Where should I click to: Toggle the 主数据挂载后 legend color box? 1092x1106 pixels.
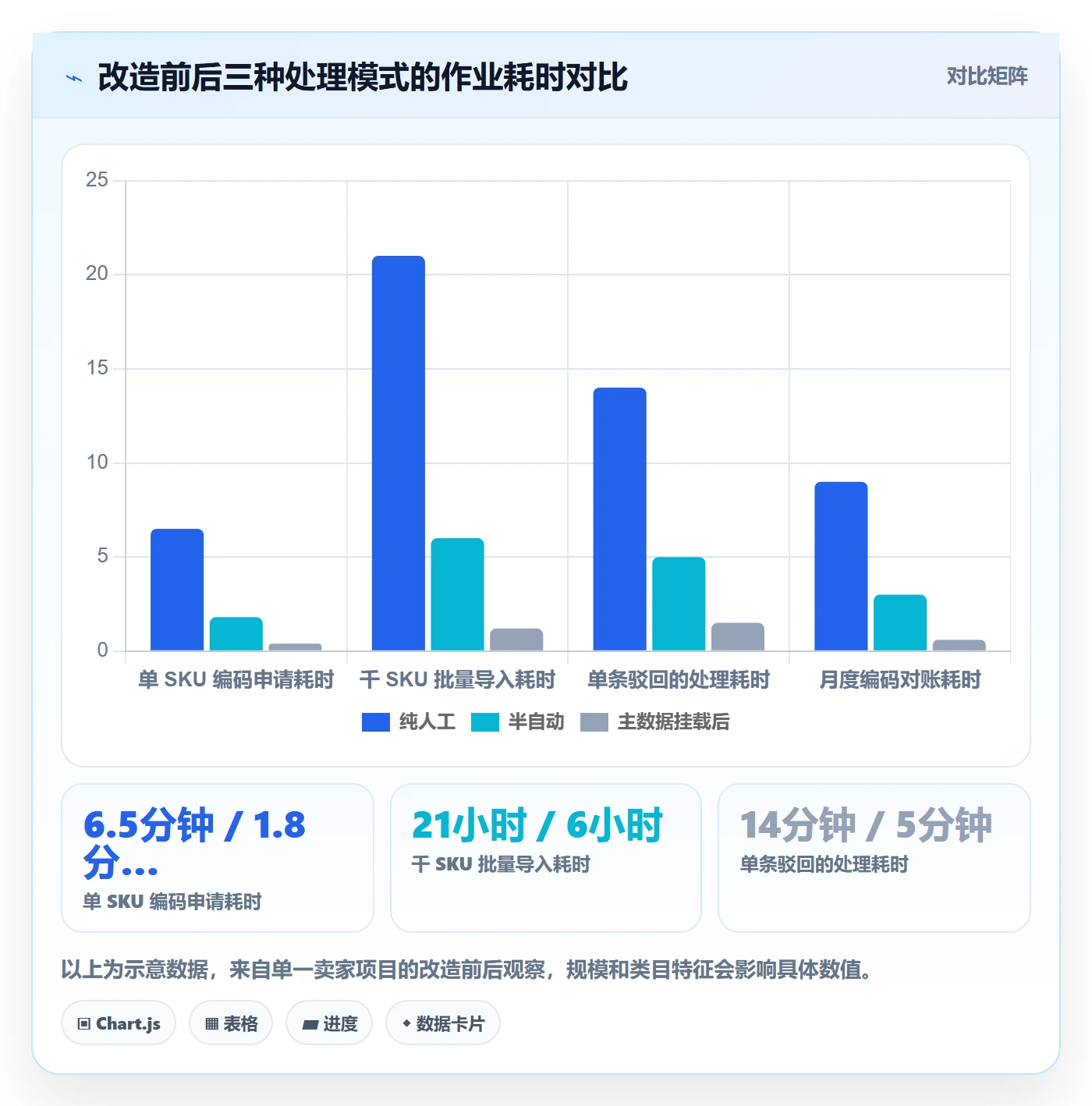click(594, 722)
